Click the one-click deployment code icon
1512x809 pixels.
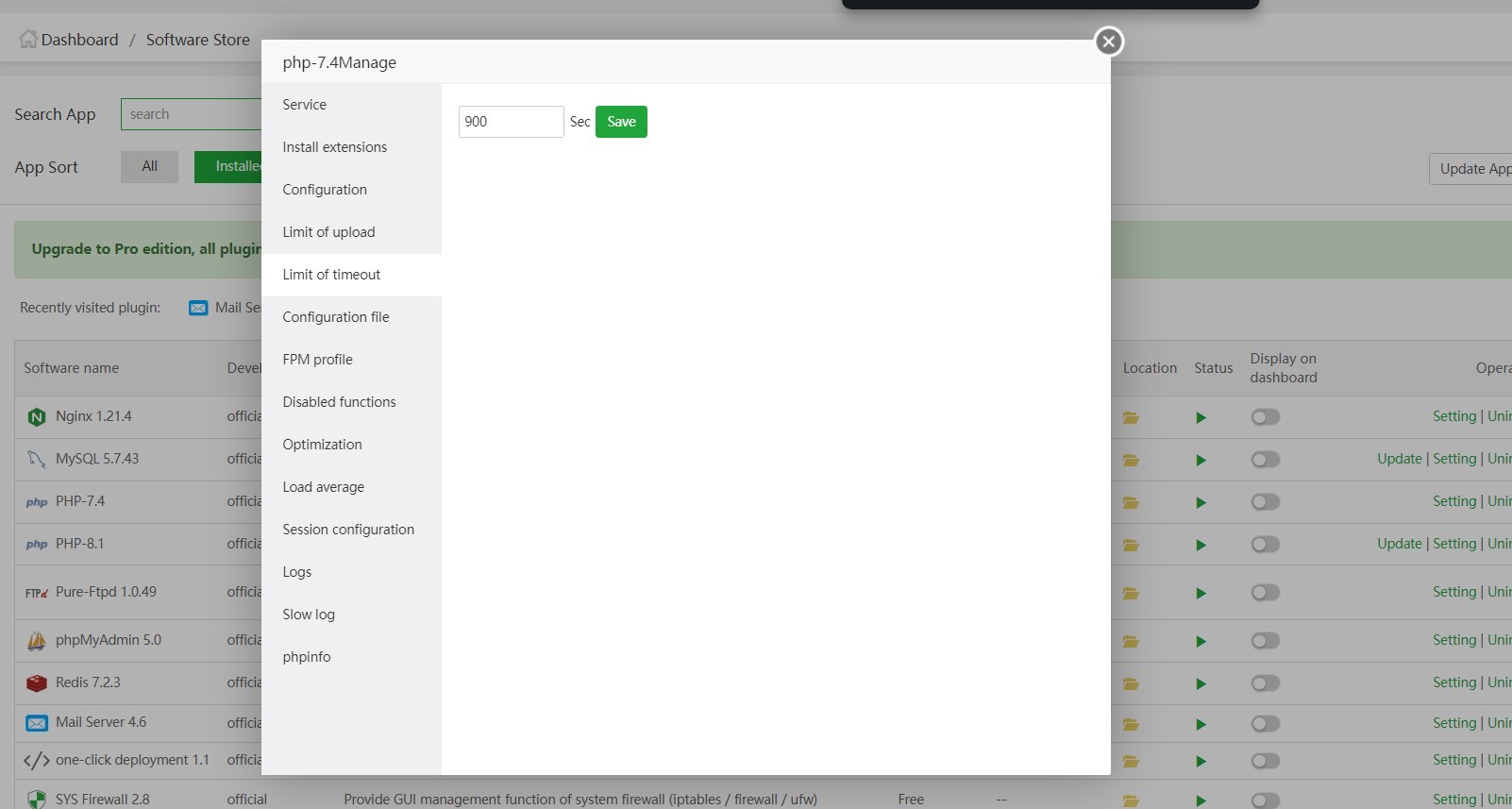point(37,761)
